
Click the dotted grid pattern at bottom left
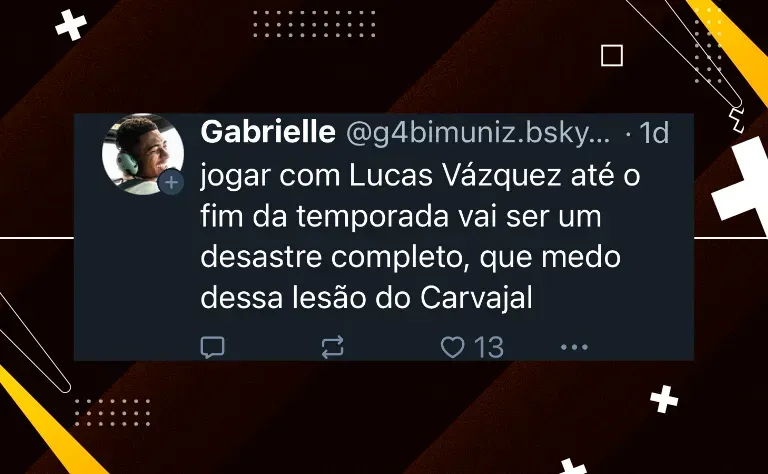pyautogui.click(x=112, y=412)
